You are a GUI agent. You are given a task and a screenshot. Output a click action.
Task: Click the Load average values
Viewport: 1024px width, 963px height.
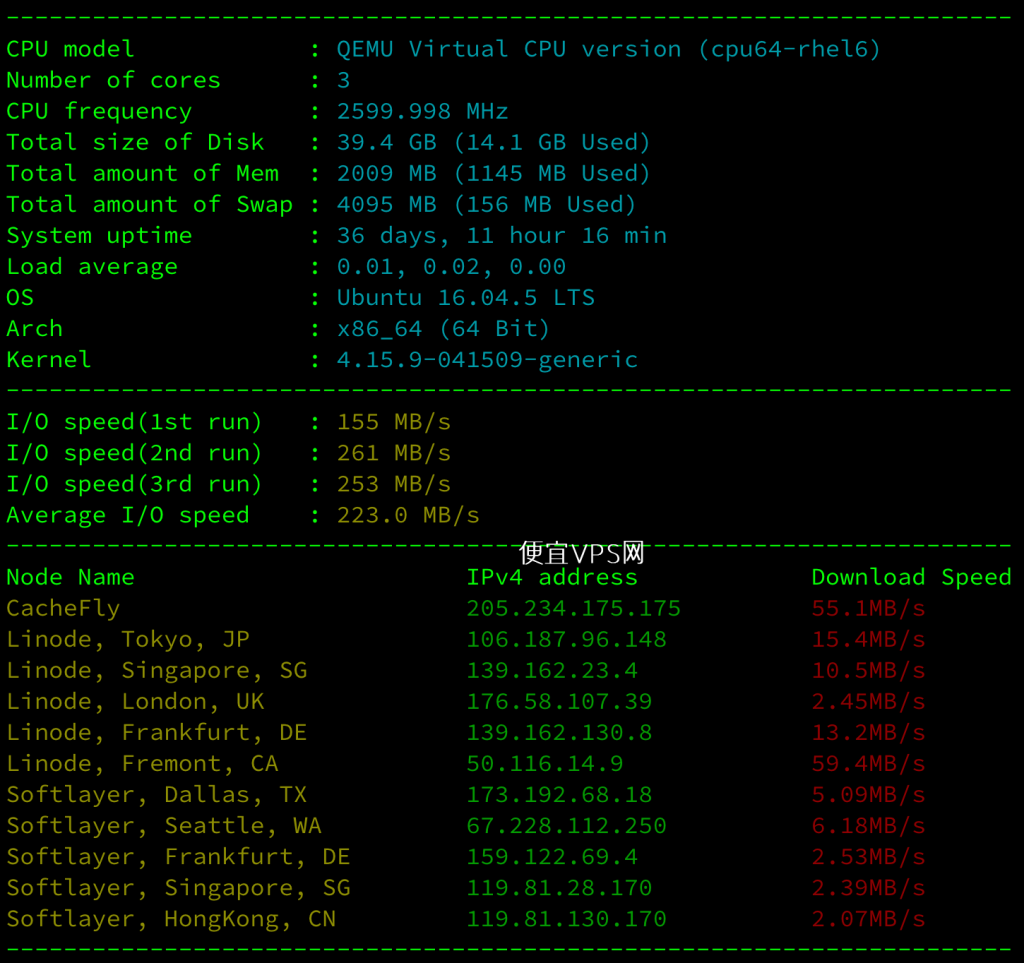[451, 266]
